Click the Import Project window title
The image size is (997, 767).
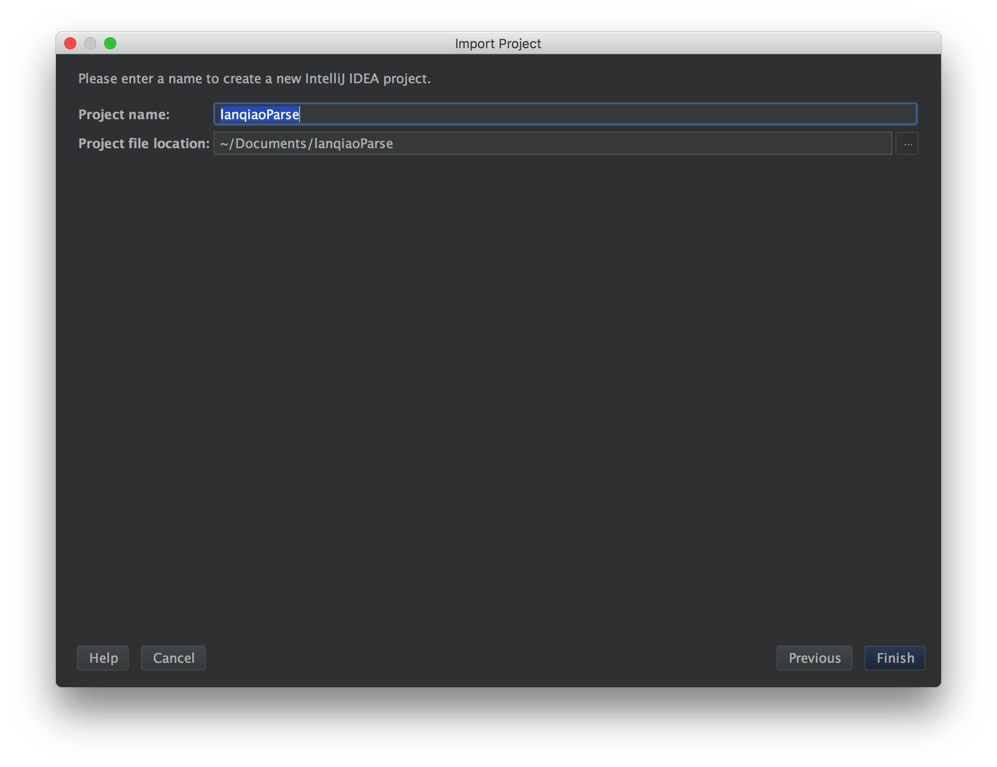click(498, 44)
